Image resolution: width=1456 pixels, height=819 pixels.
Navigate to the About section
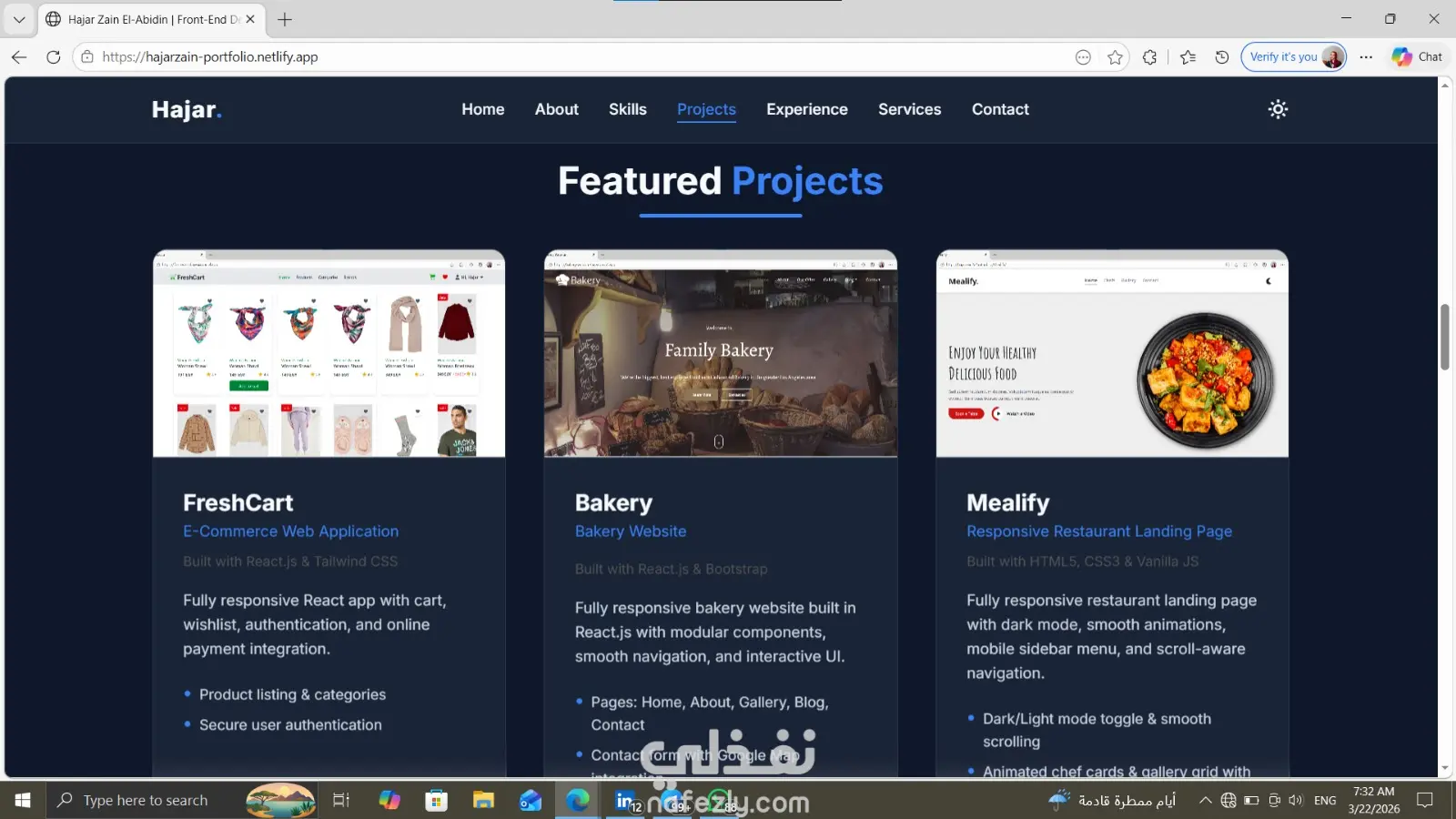click(557, 109)
